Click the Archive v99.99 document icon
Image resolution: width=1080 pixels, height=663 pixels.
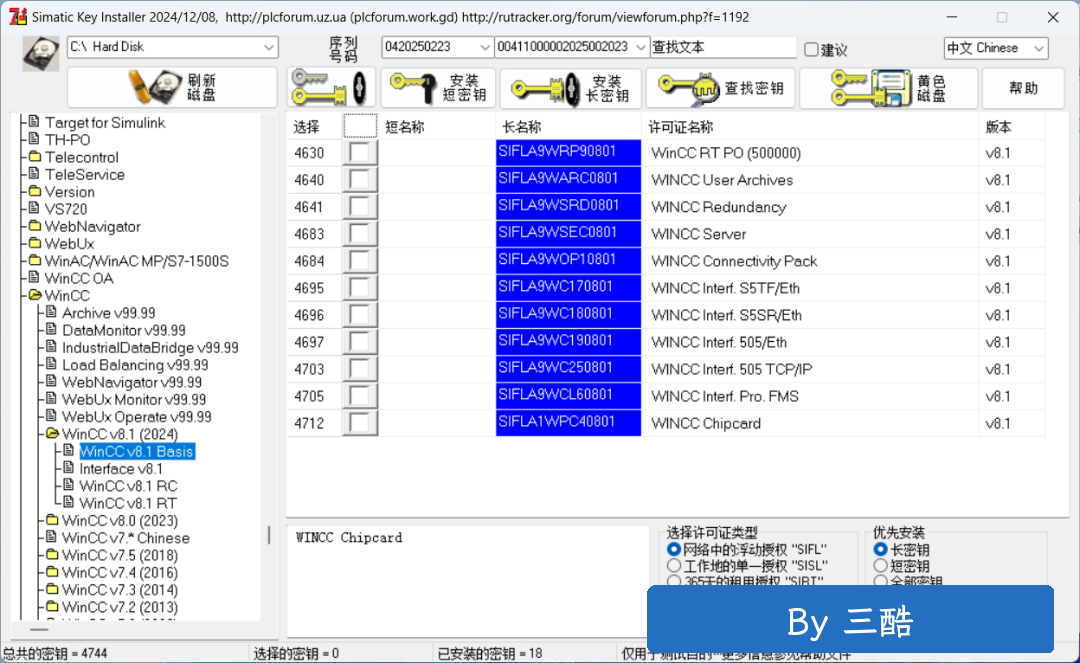pos(52,312)
